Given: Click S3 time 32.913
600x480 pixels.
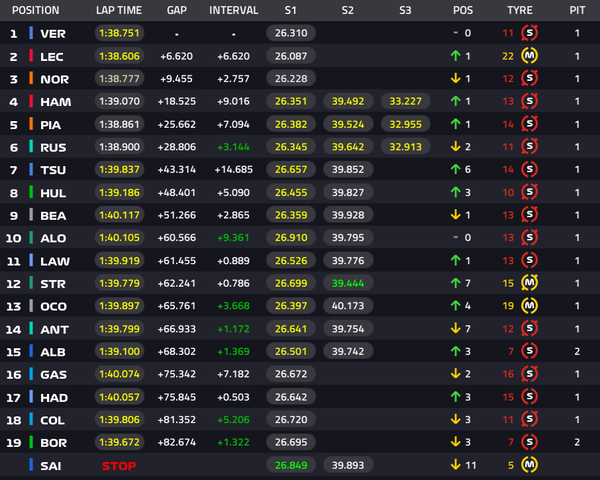Looking at the screenshot, I should [x=405, y=147].
